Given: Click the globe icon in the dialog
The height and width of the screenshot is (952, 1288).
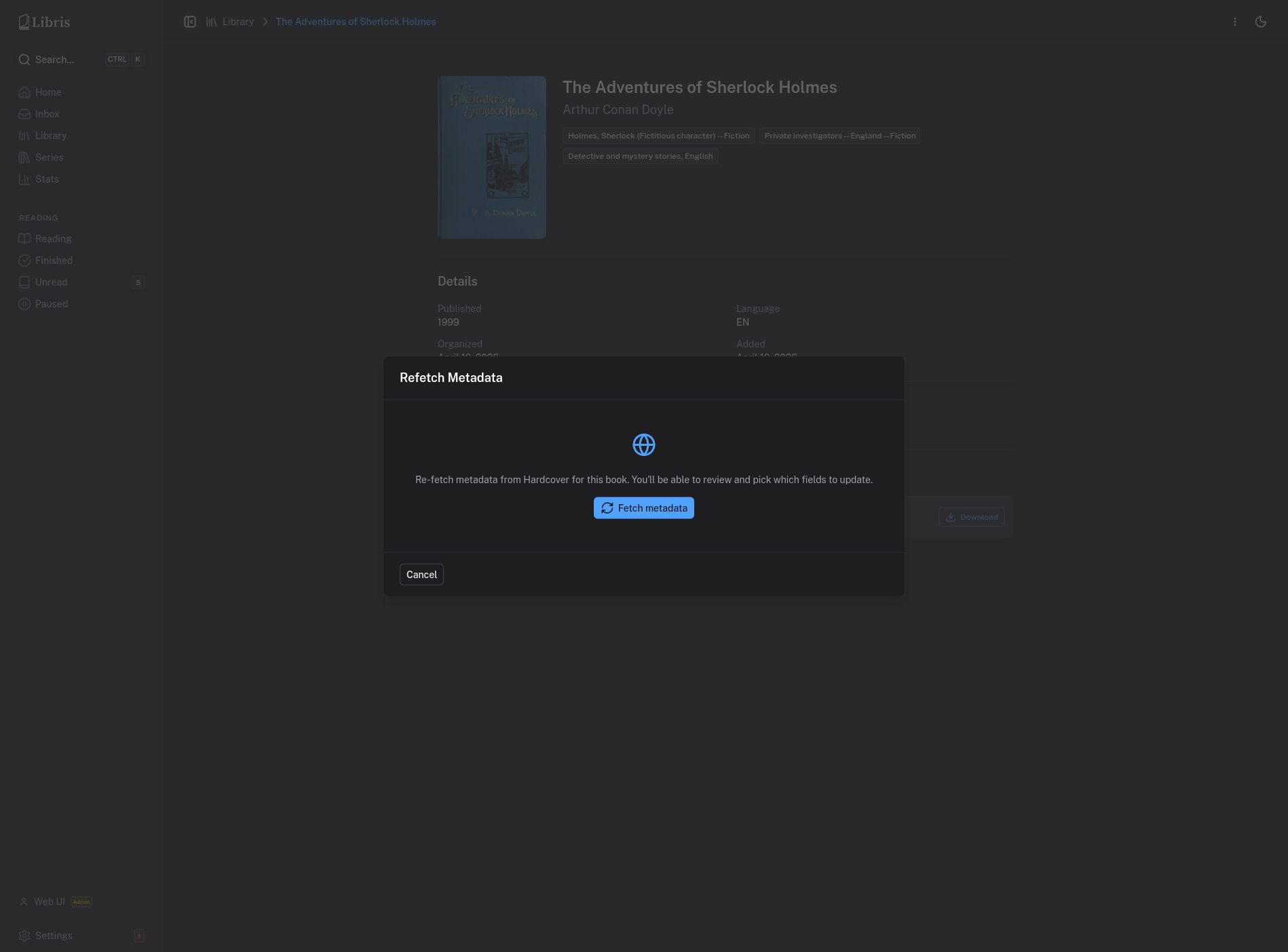Looking at the screenshot, I should click(644, 445).
